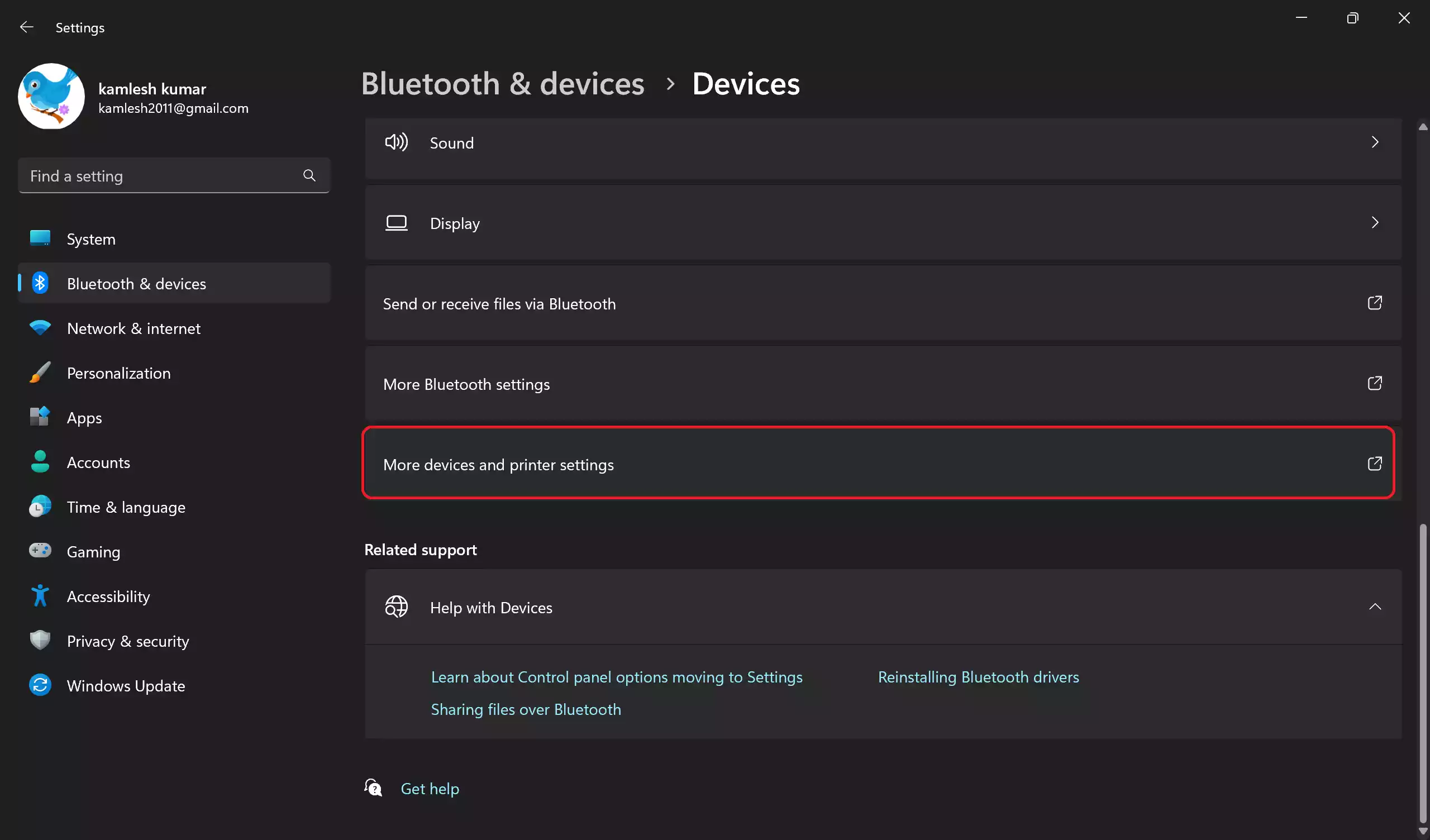Go to Bluetooth & devices breadcrumb
1430x840 pixels.
[503, 84]
